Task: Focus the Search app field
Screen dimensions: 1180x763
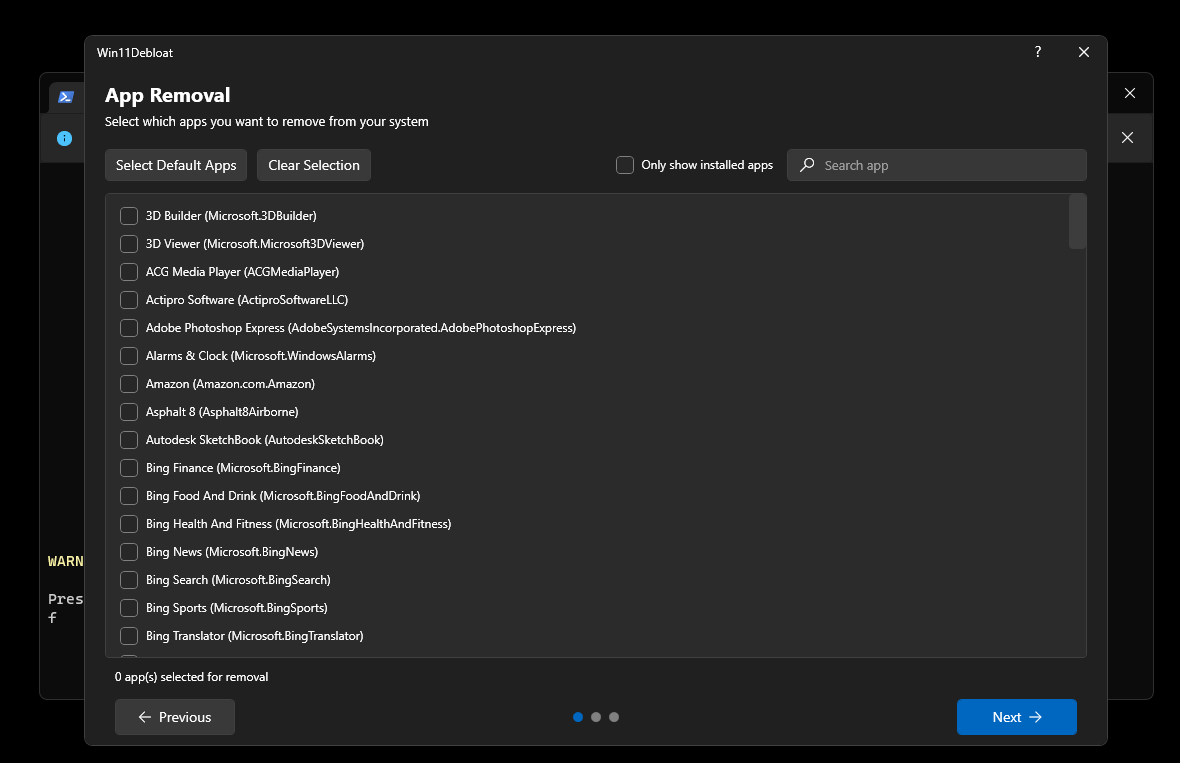Action: coord(937,165)
